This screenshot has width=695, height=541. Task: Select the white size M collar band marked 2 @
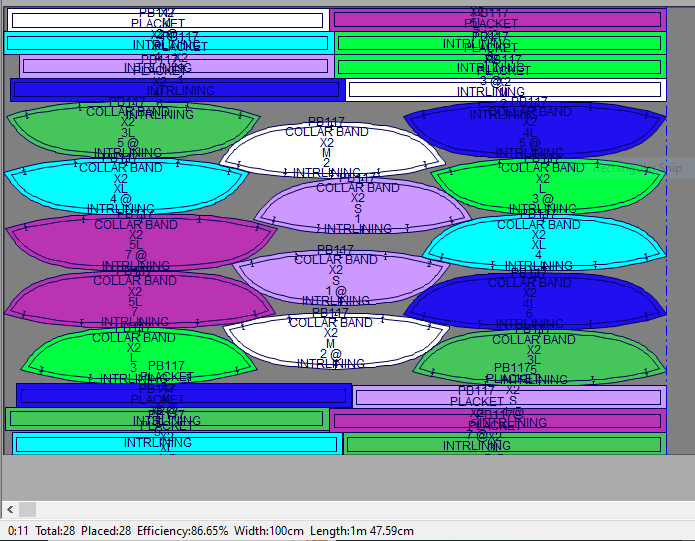click(x=330, y=340)
